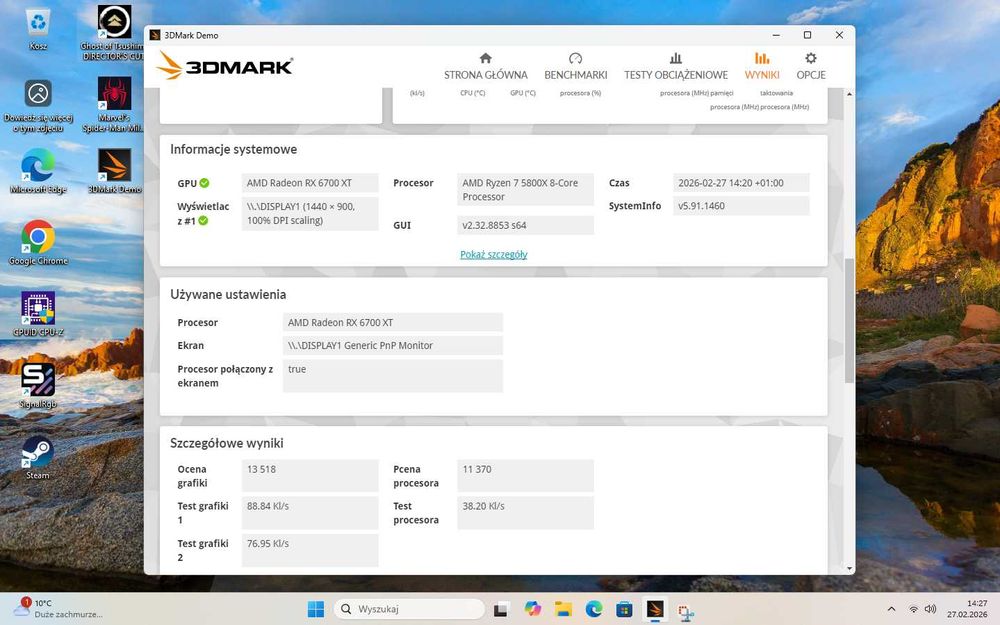Select the true value for Procesor połączony
The width and height of the screenshot is (1000, 625).
coord(393,376)
